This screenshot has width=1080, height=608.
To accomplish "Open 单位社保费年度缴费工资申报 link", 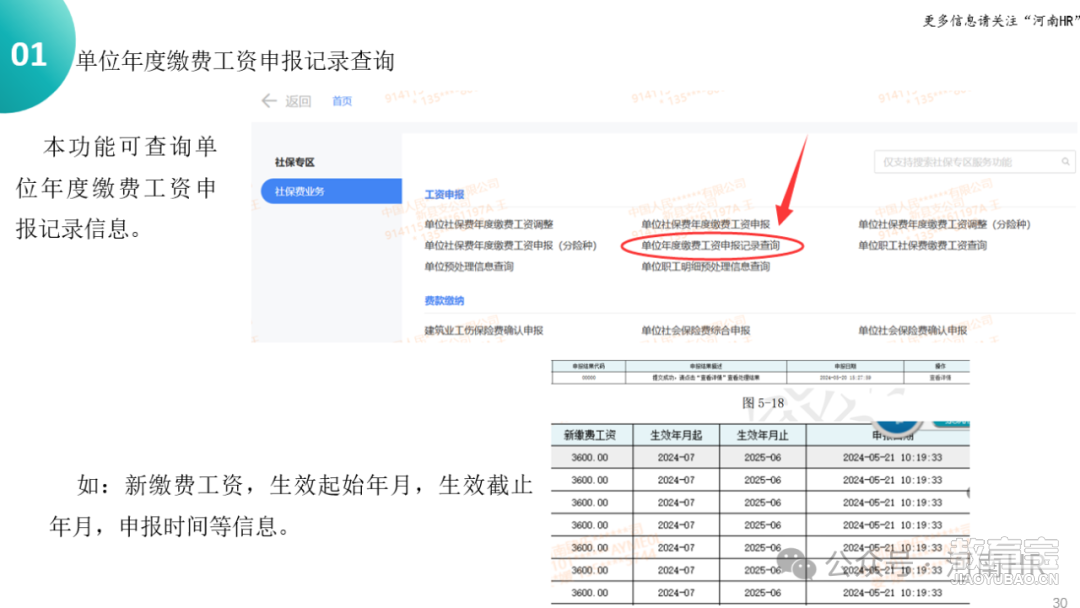I will click(705, 224).
